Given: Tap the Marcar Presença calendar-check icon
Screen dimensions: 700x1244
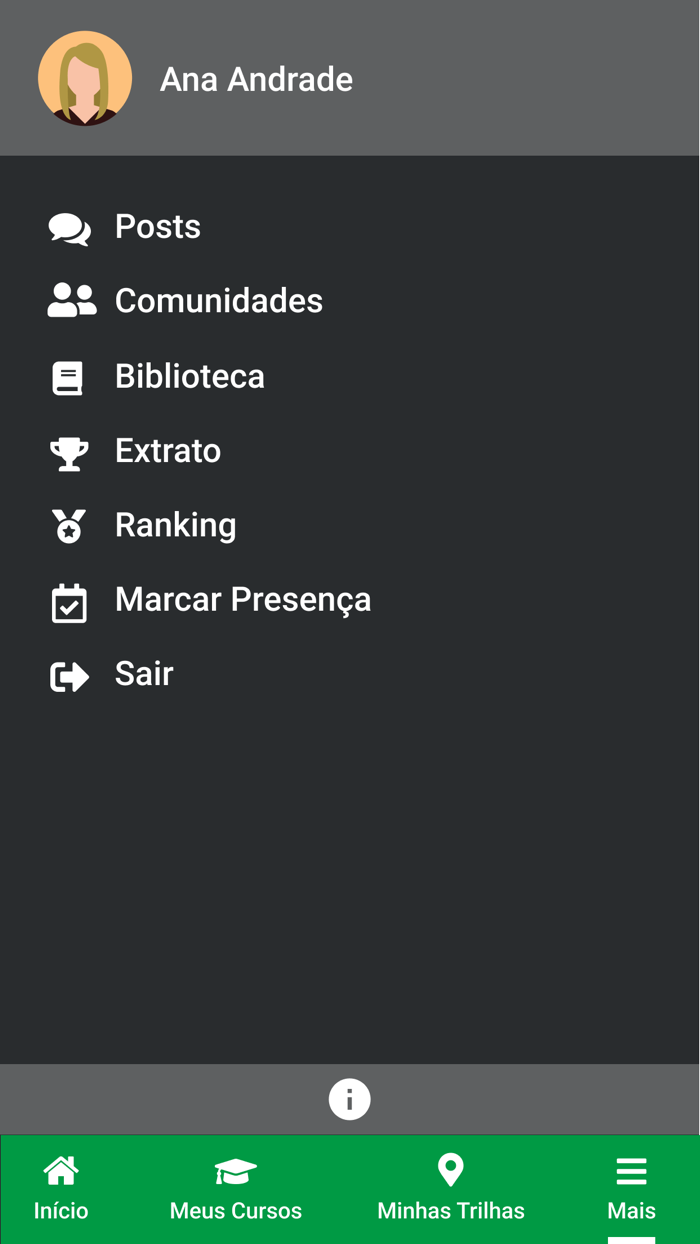Looking at the screenshot, I should click(68, 599).
